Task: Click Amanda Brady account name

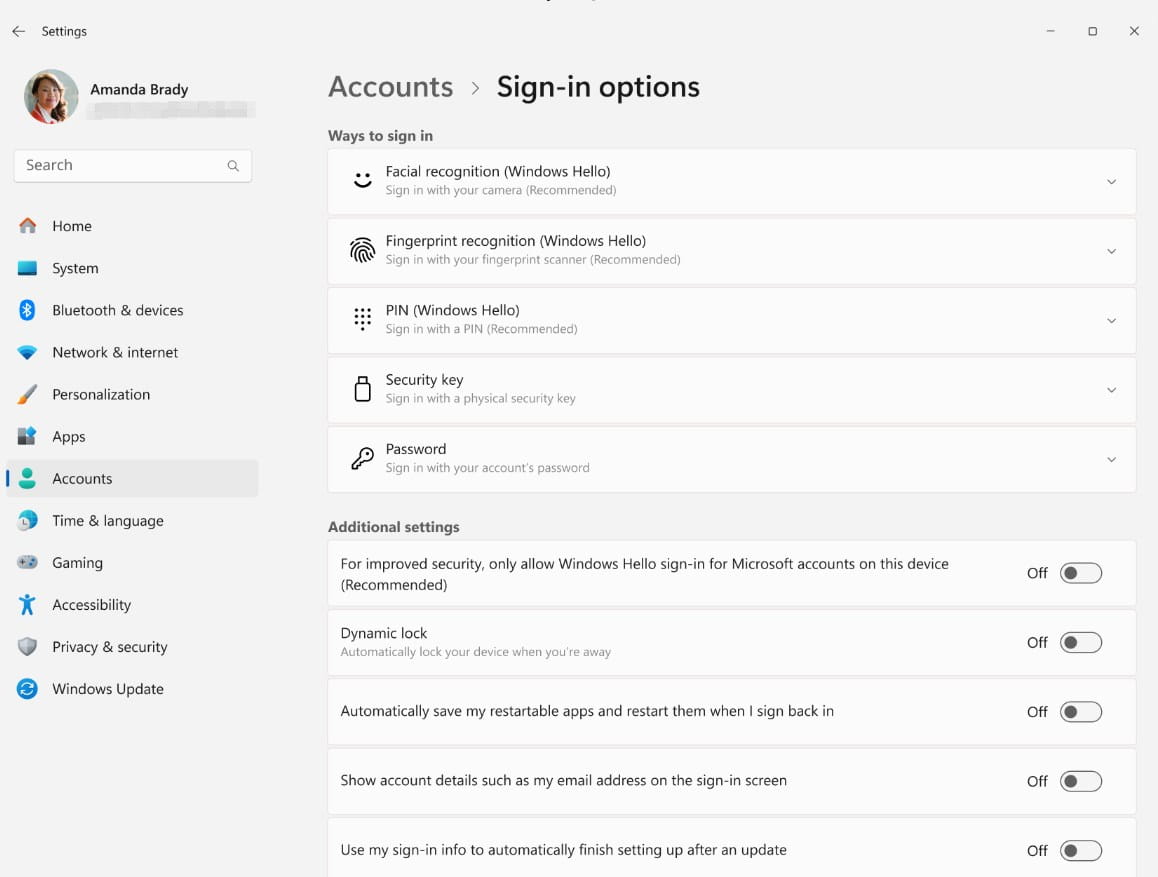Action: 139,89
